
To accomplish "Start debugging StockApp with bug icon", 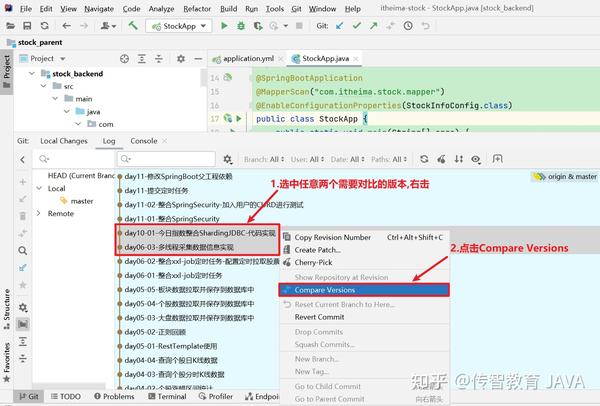I will pyautogui.click(x=241, y=26).
